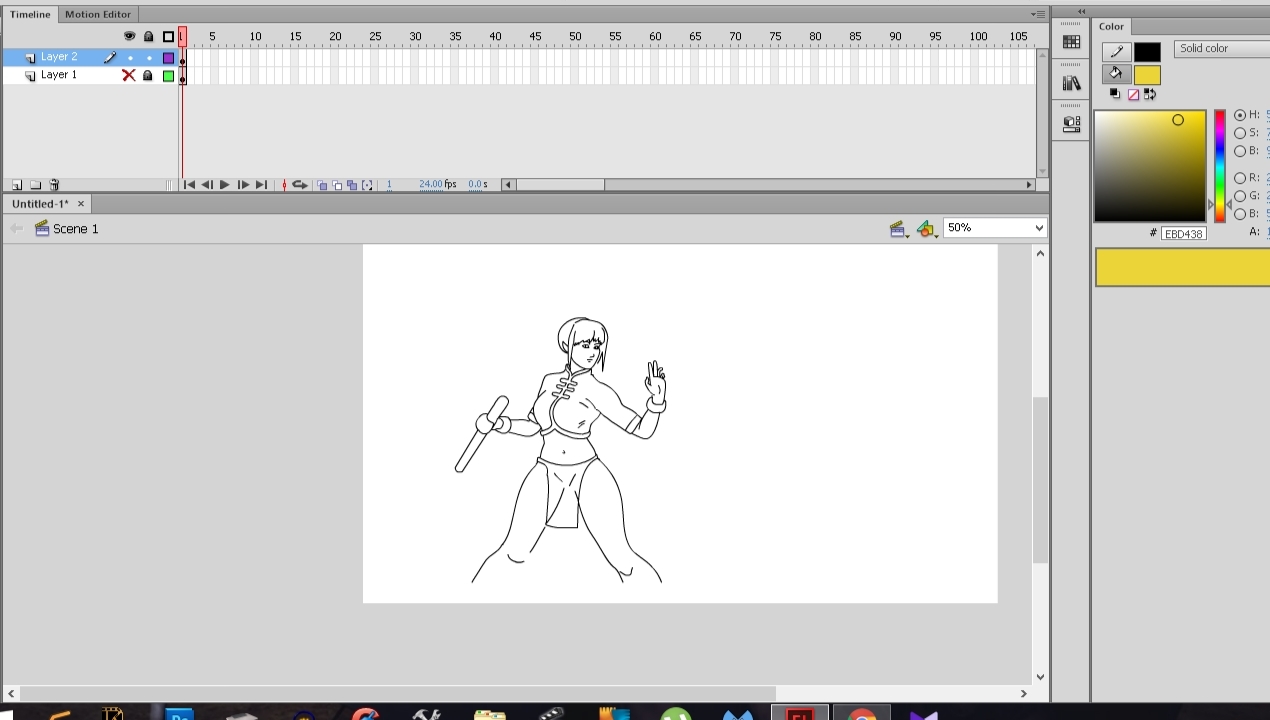Image resolution: width=1270 pixels, height=720 pixels.
Task: Click the yellow fill color swatch
Action: pyautogui.click(x=1147, y=75)
